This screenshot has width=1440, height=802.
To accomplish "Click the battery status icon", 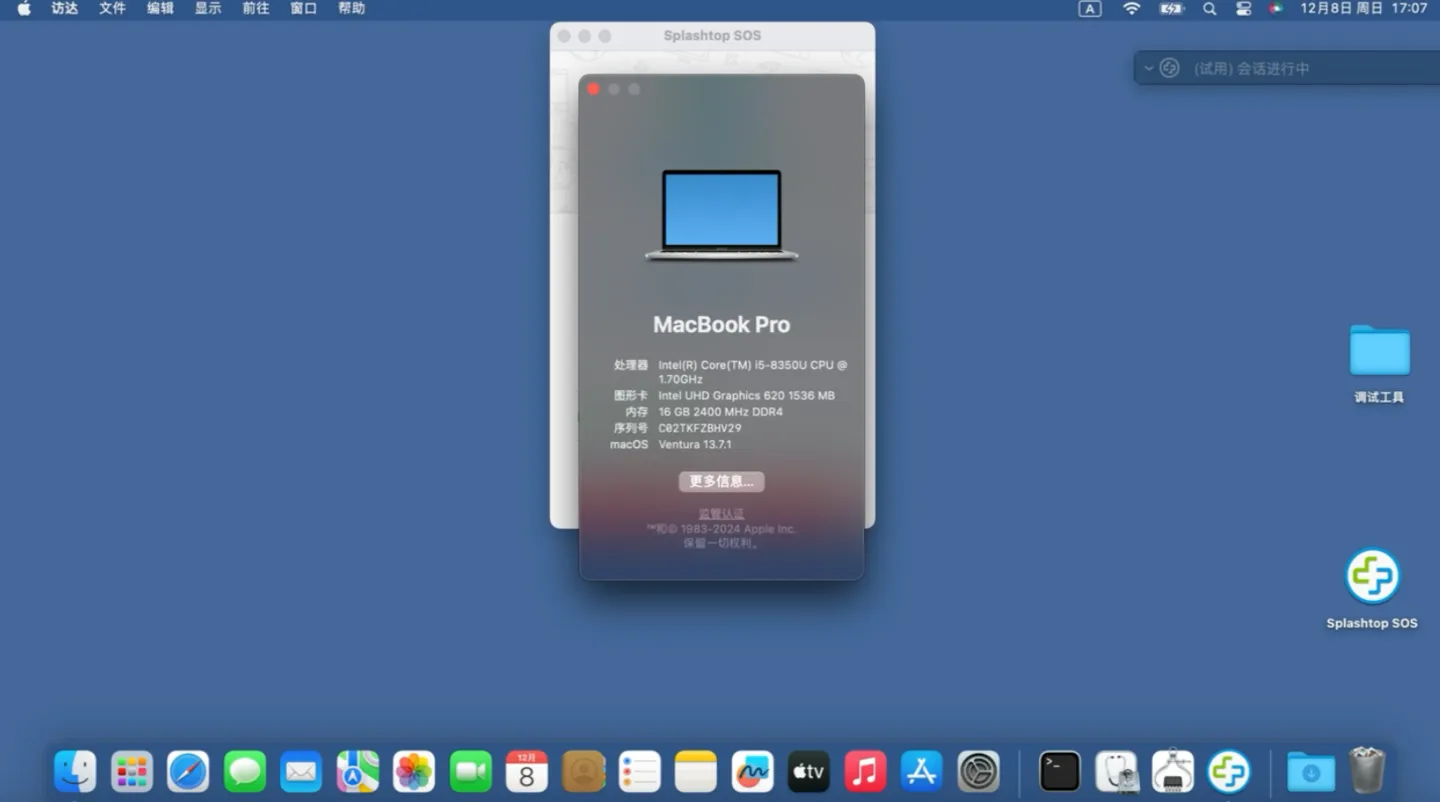I will coord(1171,8).
